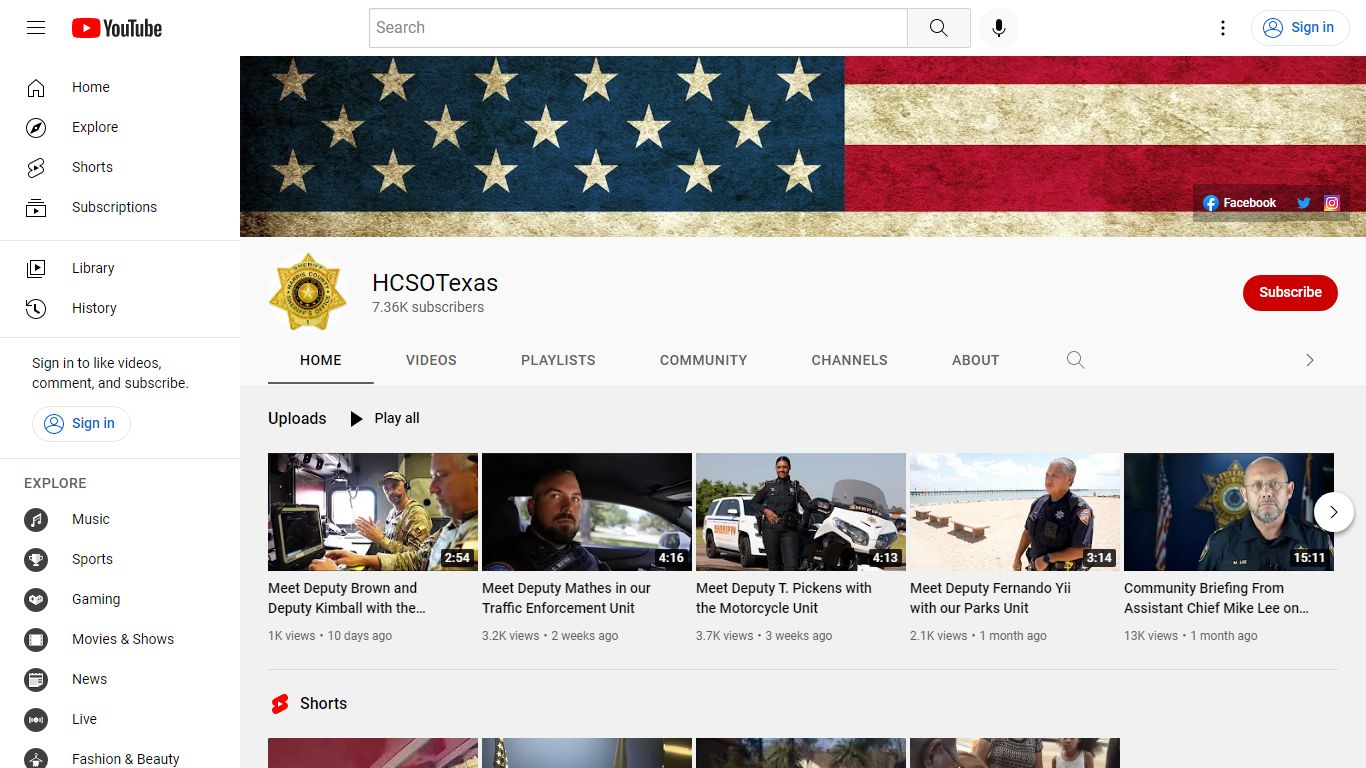The height and width of the screenshot is (768, 1366).
Task: Open the three-dot settings menu
Action: [1222, 28]
